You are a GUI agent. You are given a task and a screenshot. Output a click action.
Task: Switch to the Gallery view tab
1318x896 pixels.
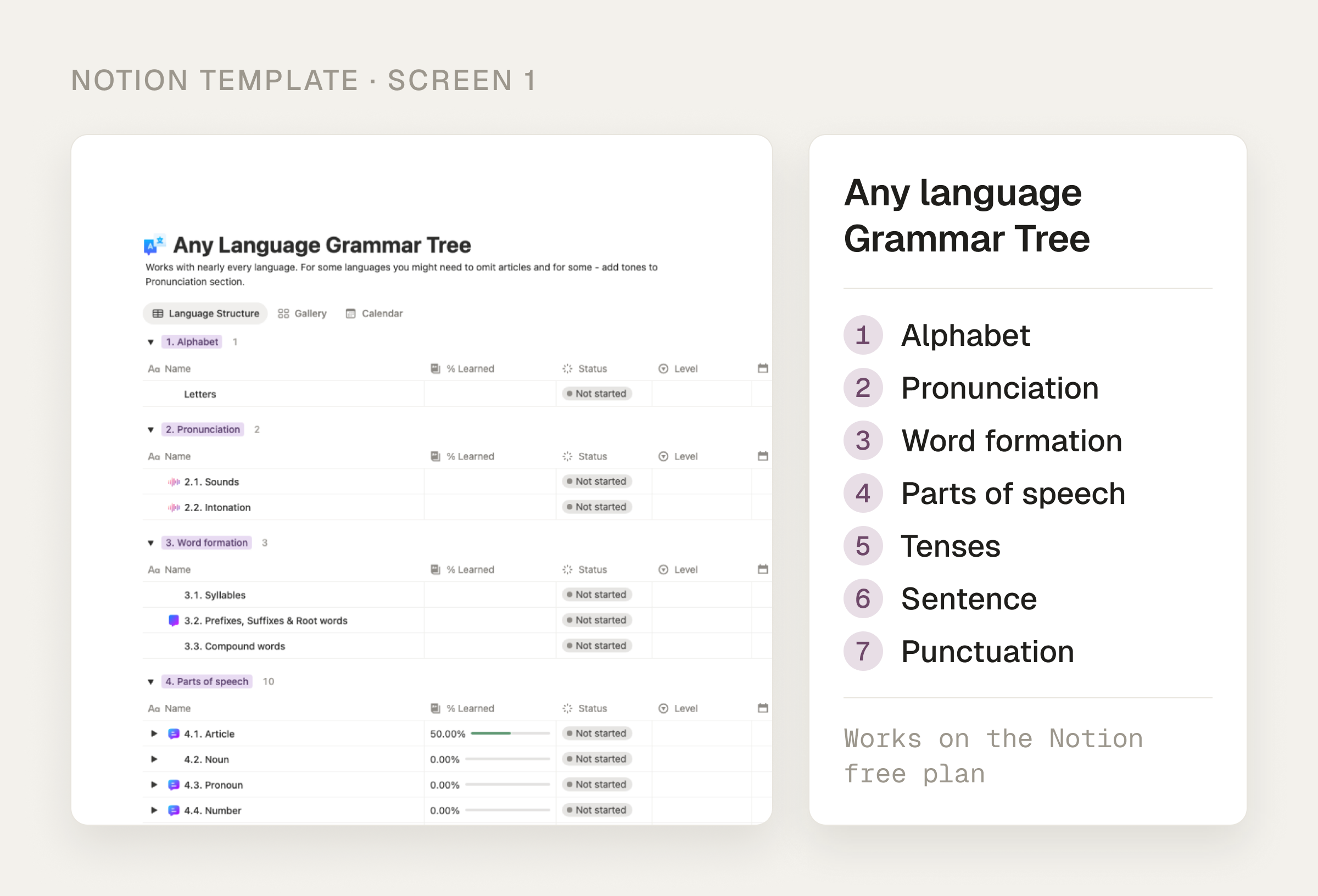[302, 313]
